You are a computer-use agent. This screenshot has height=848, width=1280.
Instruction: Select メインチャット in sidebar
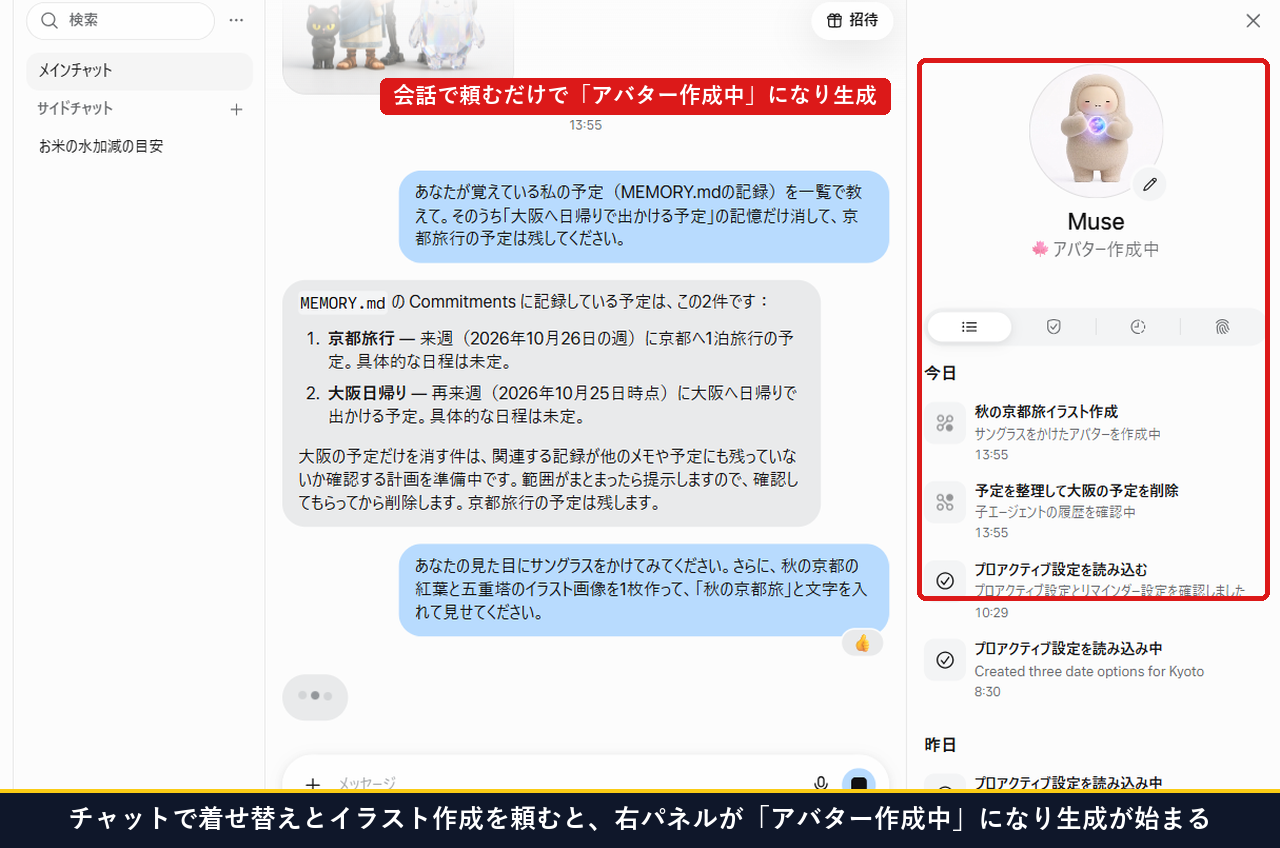click(139, 71)
